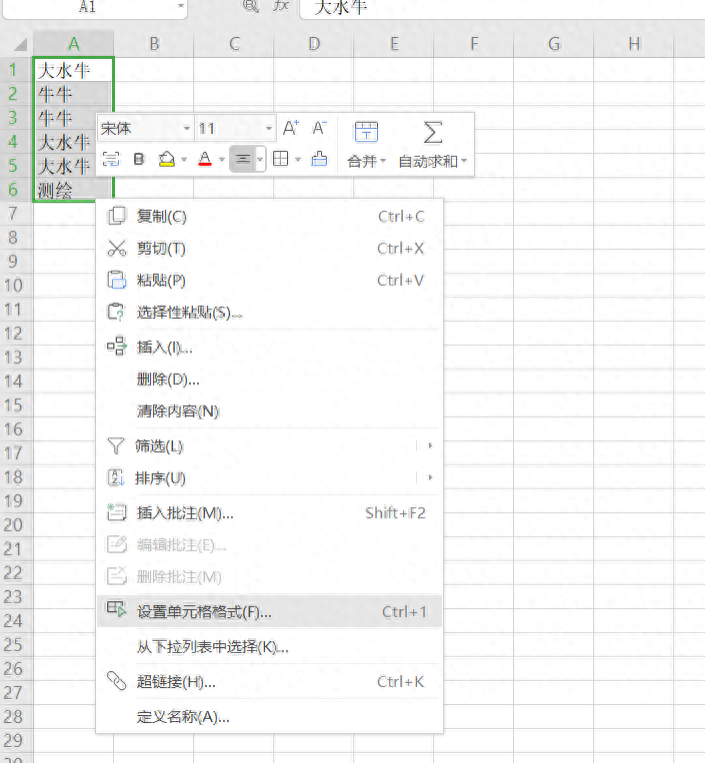The image size is (705, 763).
Task: Select column H header
Action: (633, 44)
